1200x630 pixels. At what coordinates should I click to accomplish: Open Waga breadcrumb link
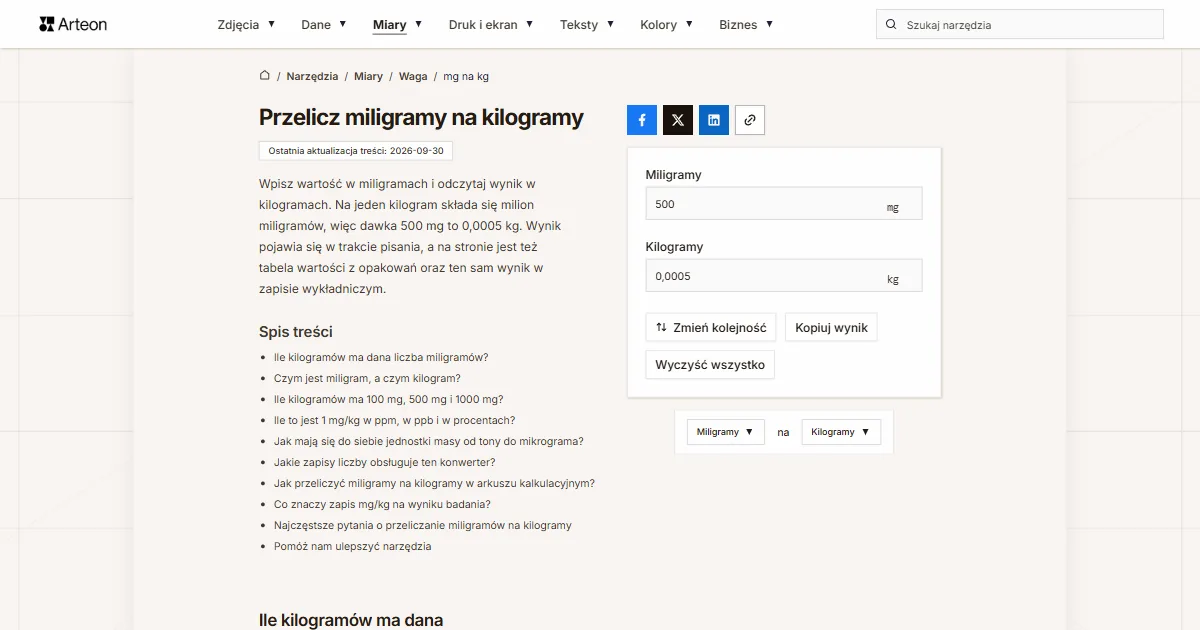tap(413, 76)
